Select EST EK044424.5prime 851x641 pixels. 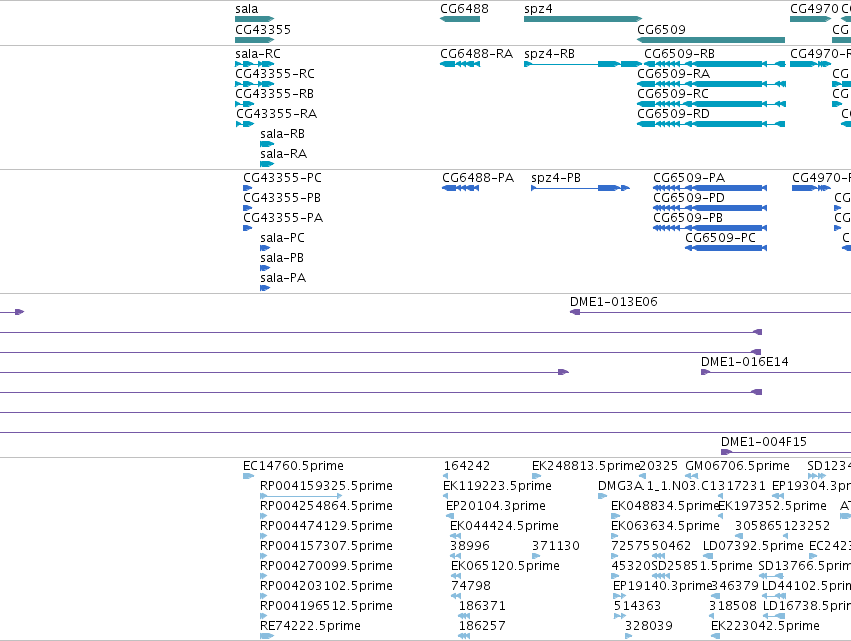[x=504, y=526]
